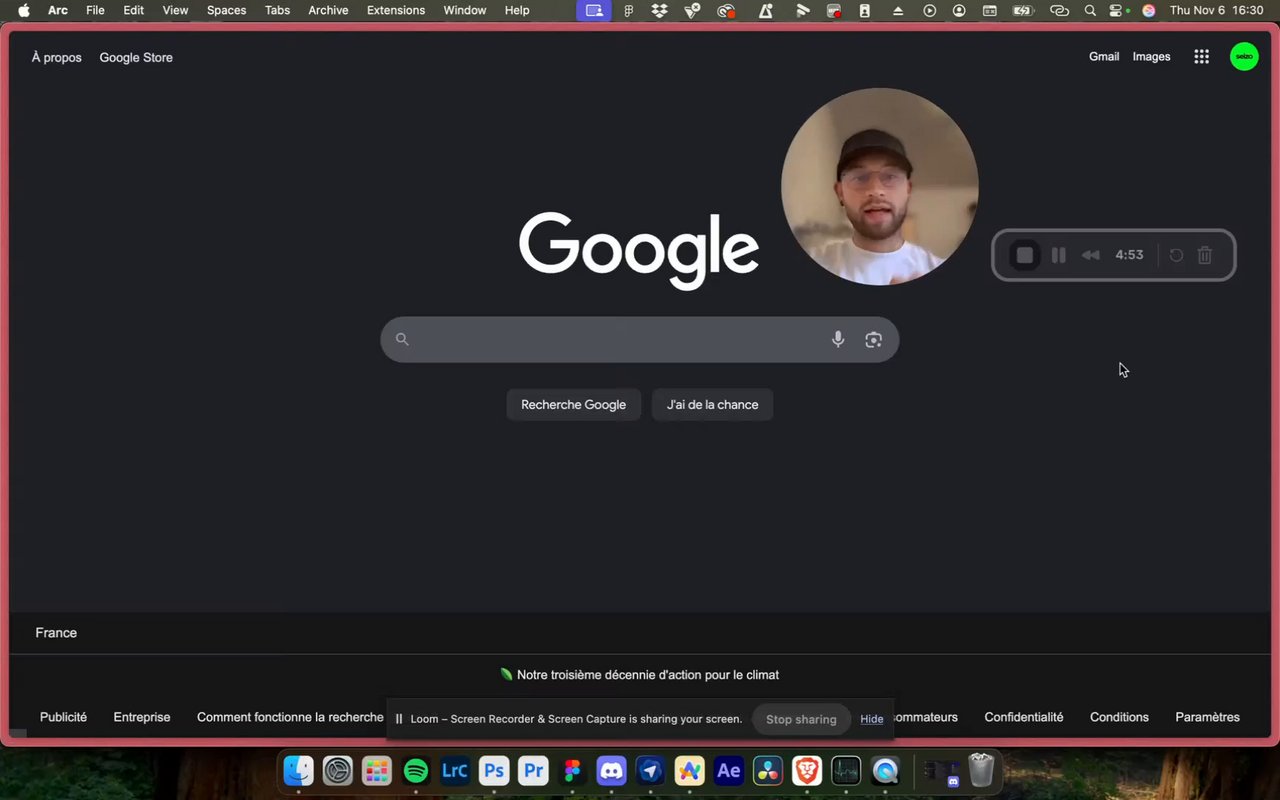Viewport: 1280px width, 800px height.
Task: Open System Settings from the Dock
Action: 338,770
